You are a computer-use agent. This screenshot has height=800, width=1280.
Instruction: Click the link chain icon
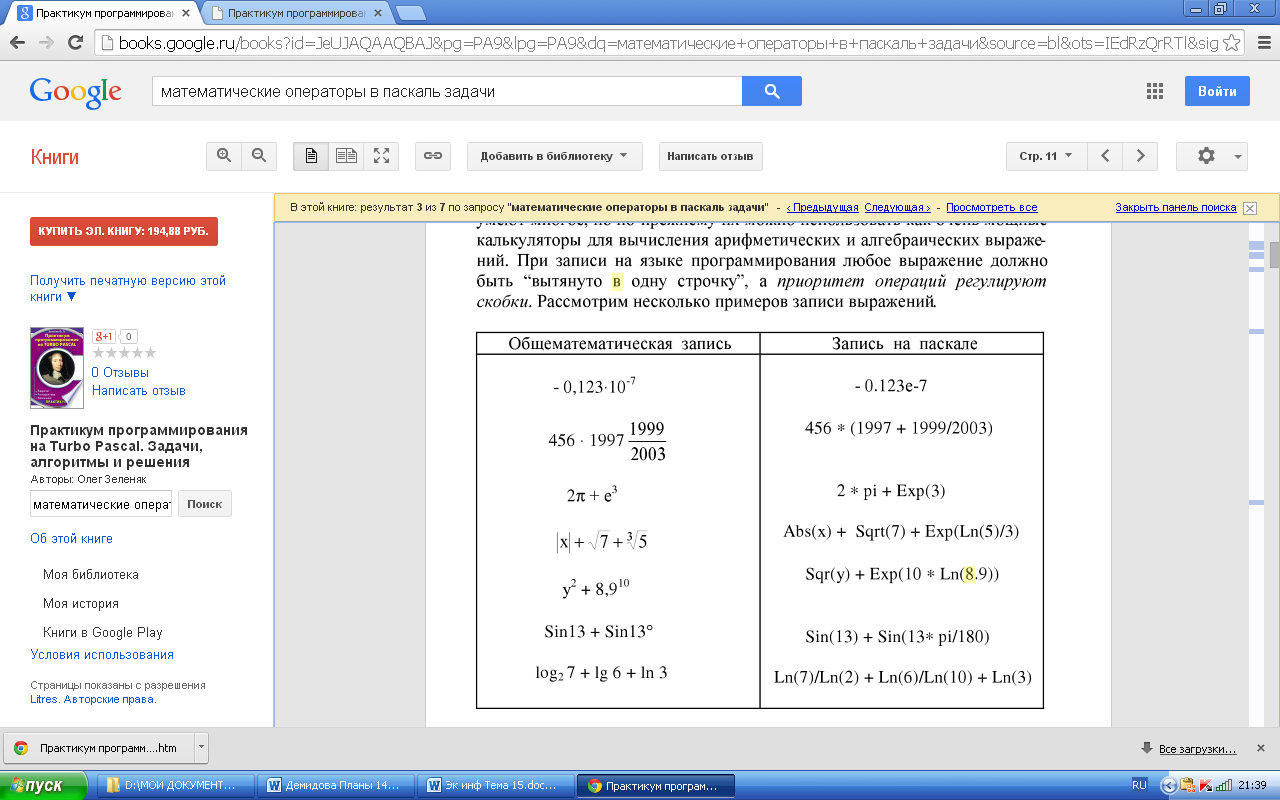click(433, 156)
